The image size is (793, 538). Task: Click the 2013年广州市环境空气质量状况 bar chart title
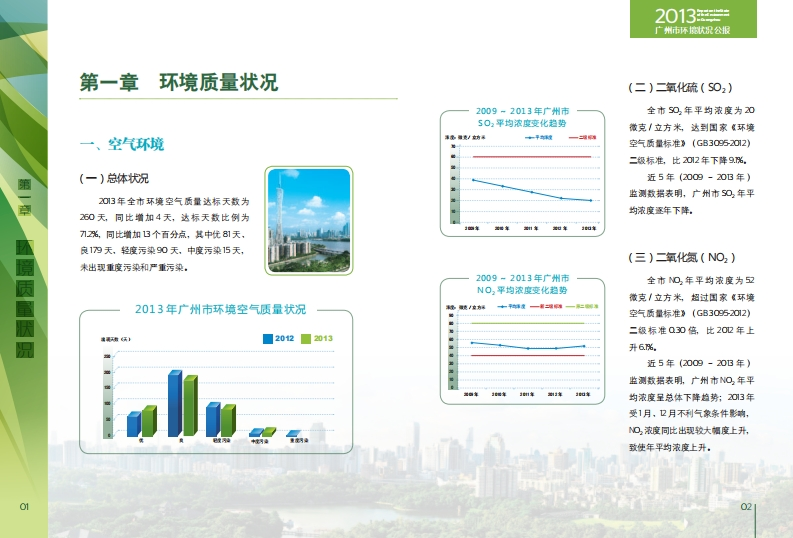(220, 309)
